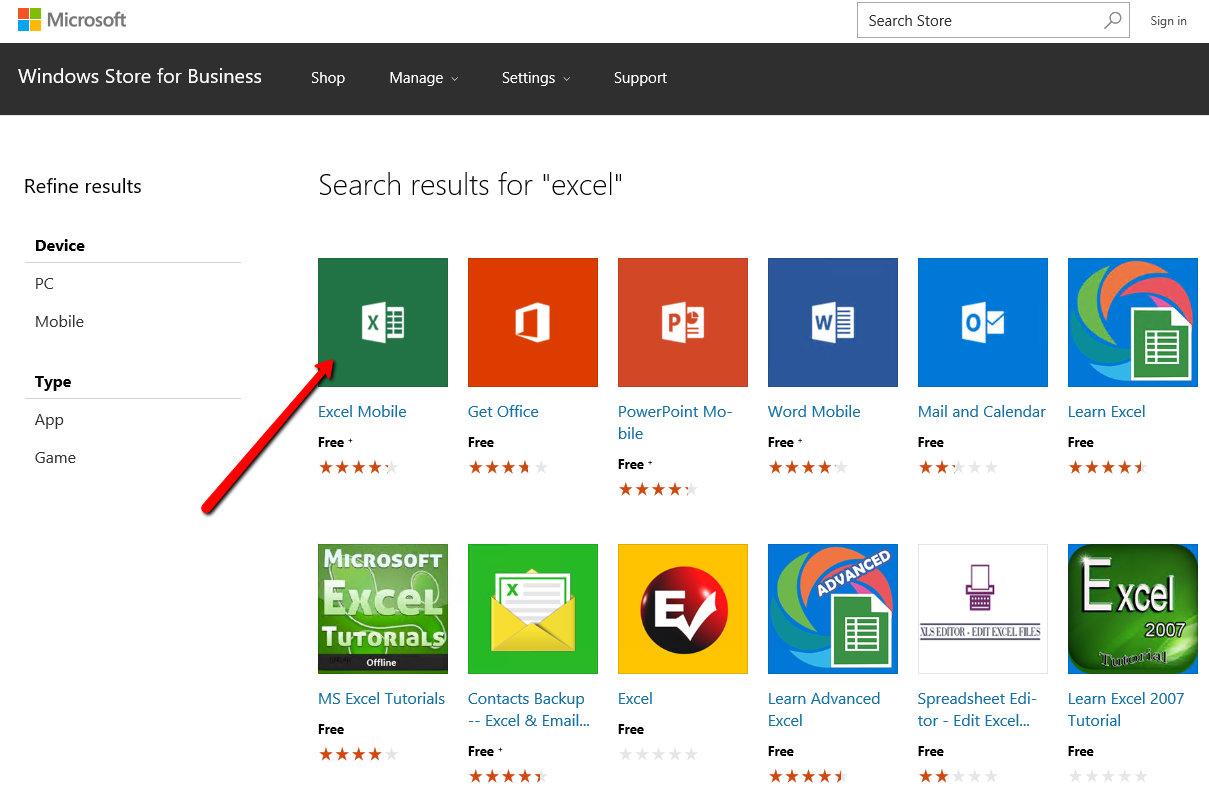Screen dimensions: 1209x802
Task: Click the Microsoft logo
Action: click(x=72, y=19)
